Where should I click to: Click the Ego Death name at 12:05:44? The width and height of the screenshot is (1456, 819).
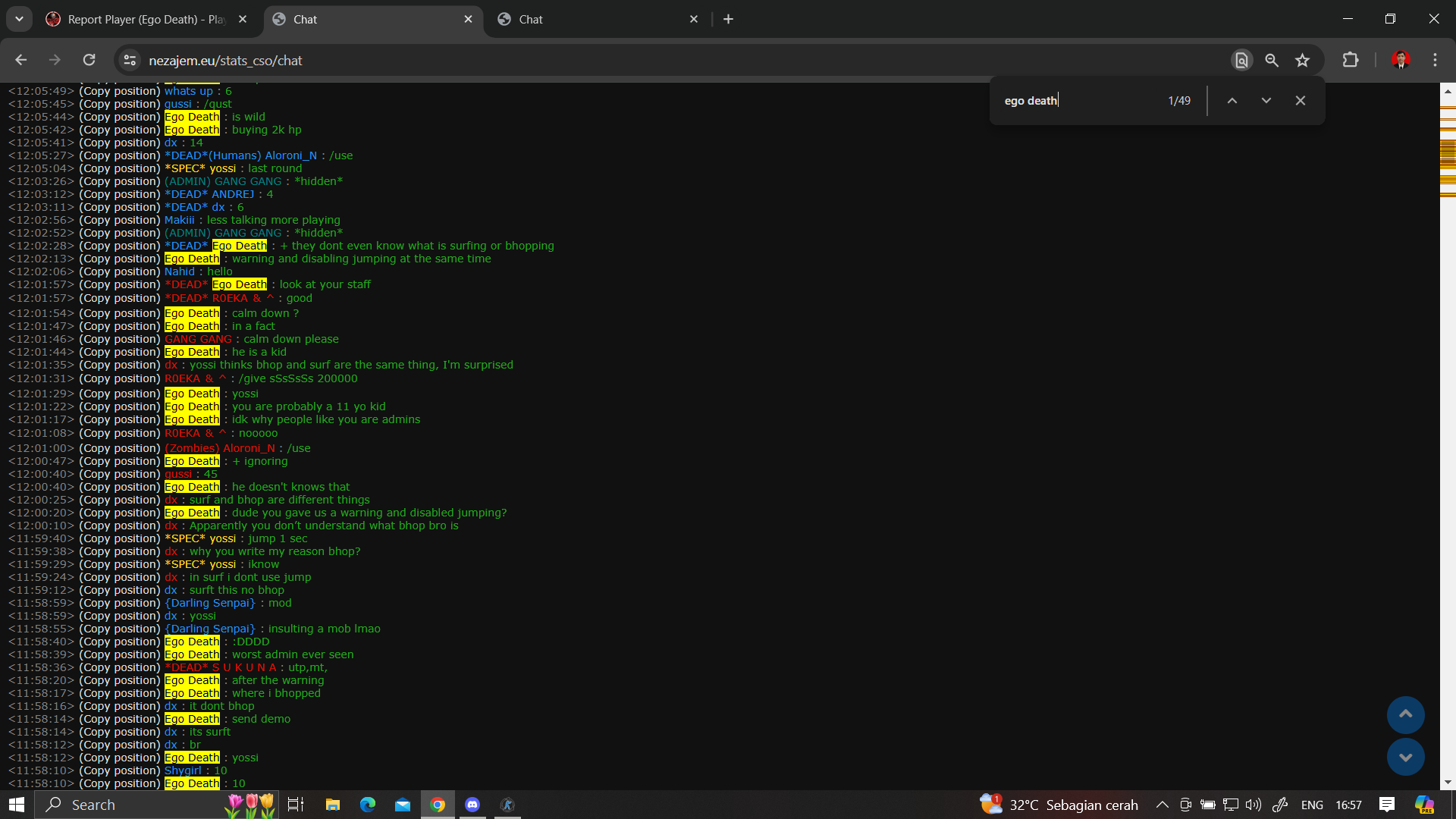[192, 117]
